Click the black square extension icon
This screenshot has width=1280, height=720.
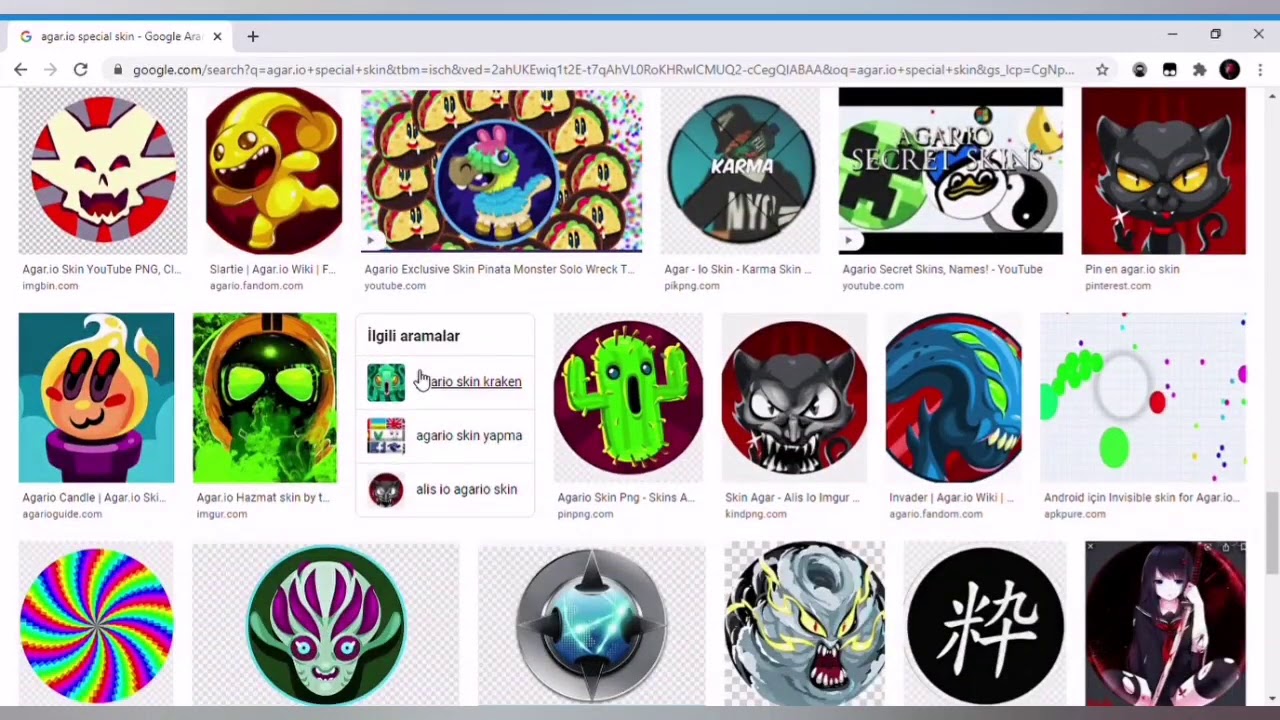(x=1170, y=69)
